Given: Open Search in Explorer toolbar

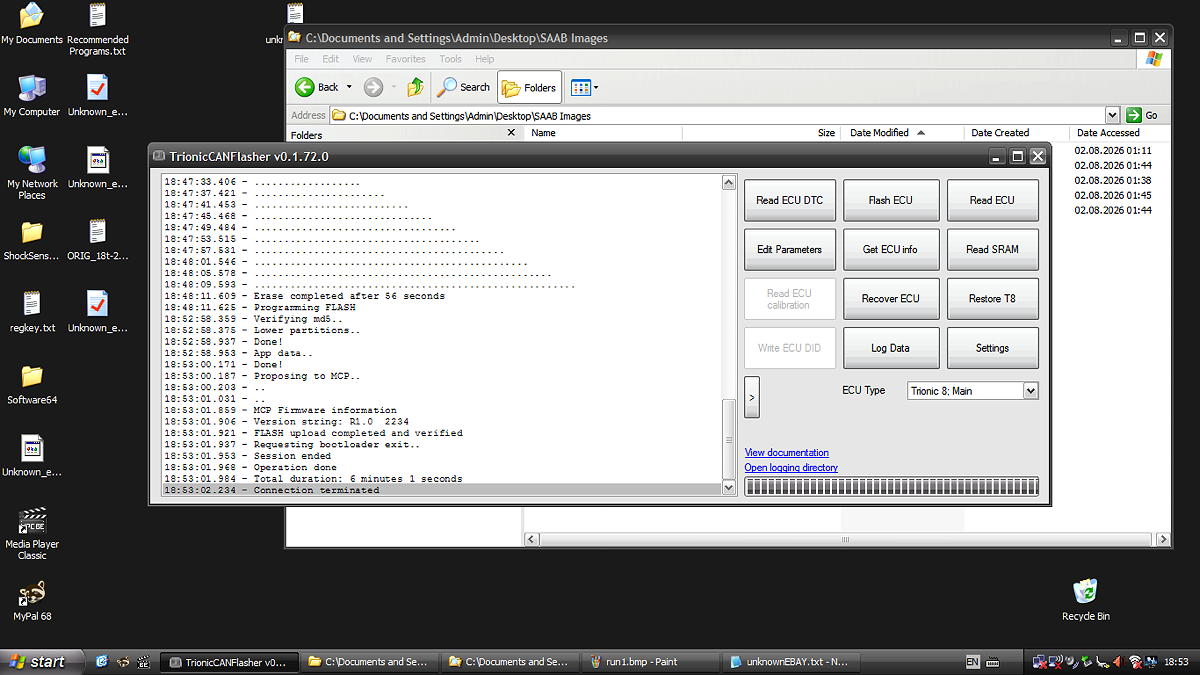Looking at the screenshot, I should [x=464, y=87].
